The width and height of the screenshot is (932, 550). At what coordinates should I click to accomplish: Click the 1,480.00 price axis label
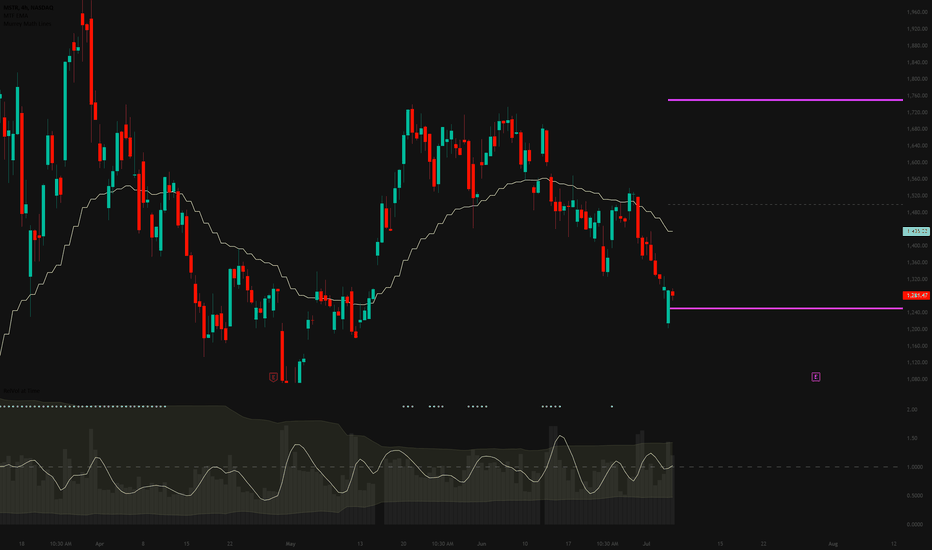coord(917,212)
